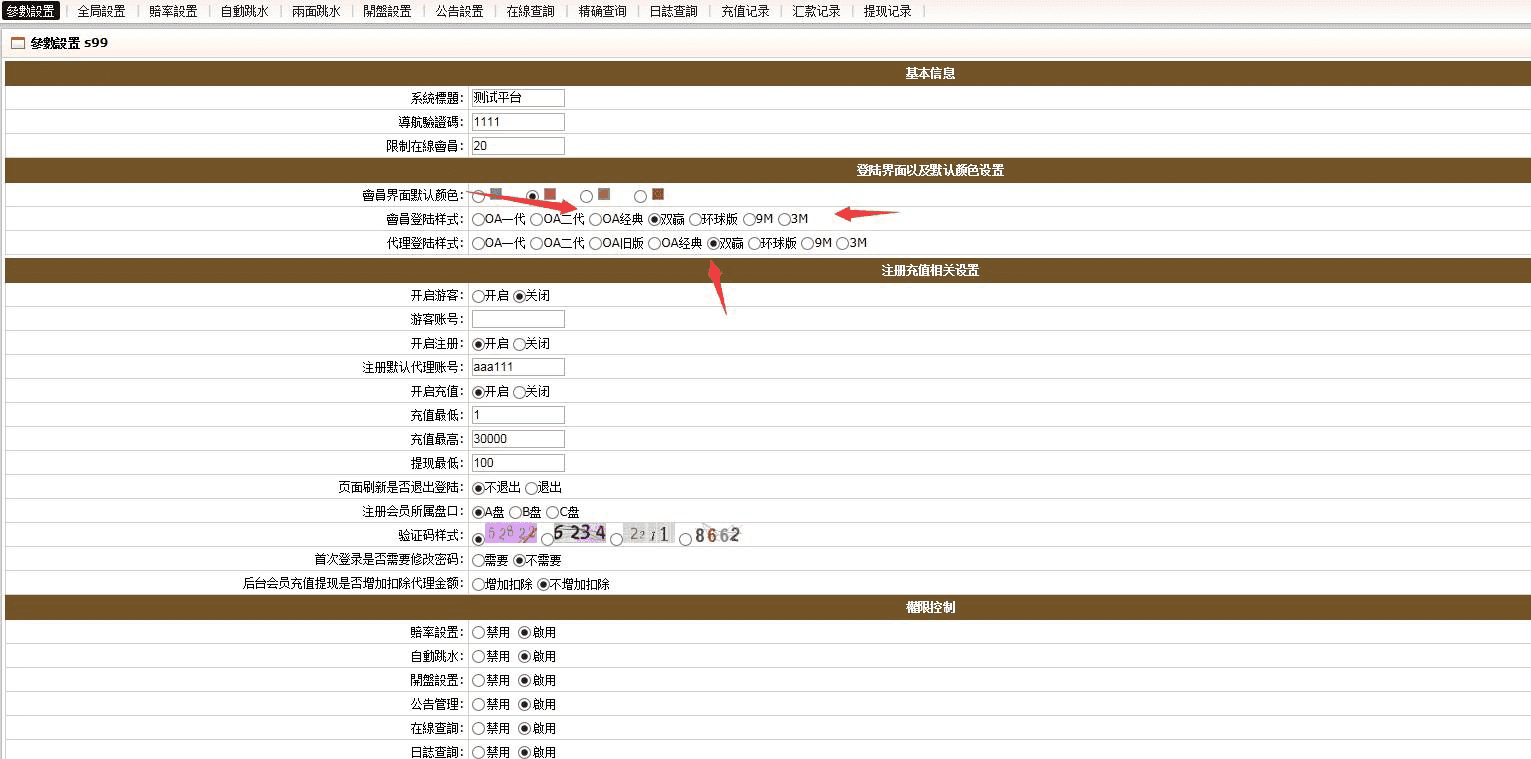Choose 需要 for first-login password change
This screenshot has width=1531, height=759.
pos(479,560)
